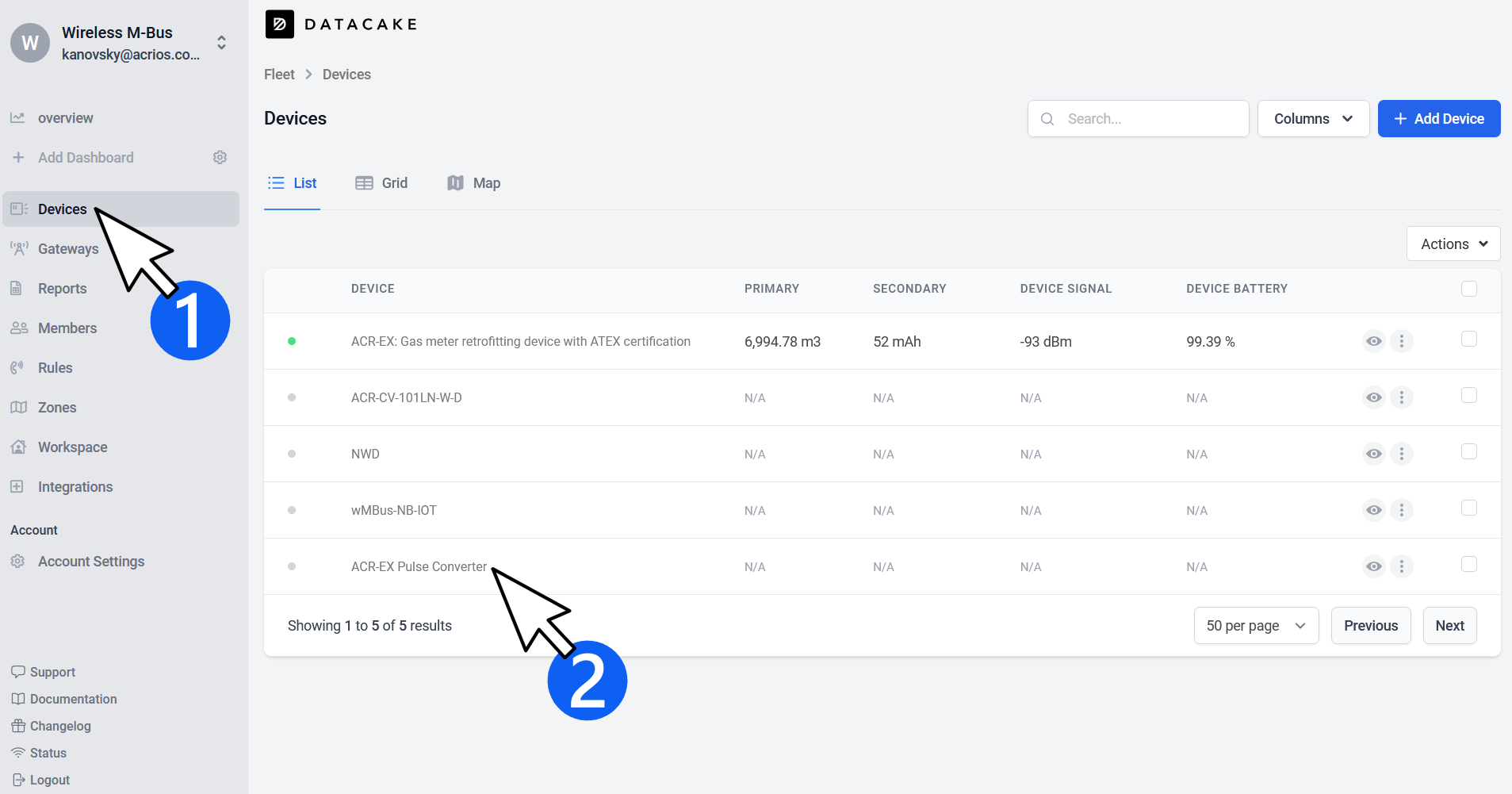Click the 6,994.78 m3 primary value

(783, 342)
